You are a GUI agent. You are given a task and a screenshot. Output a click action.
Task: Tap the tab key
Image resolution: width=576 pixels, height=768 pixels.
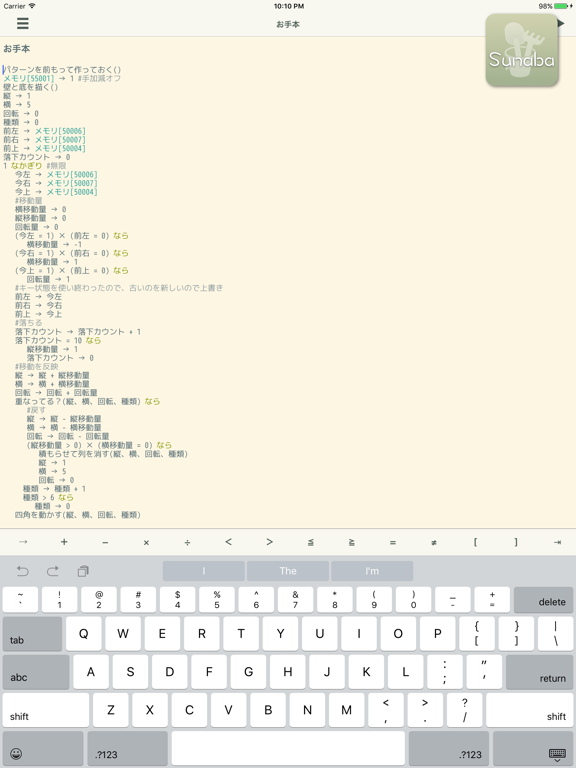coord(32,634)
